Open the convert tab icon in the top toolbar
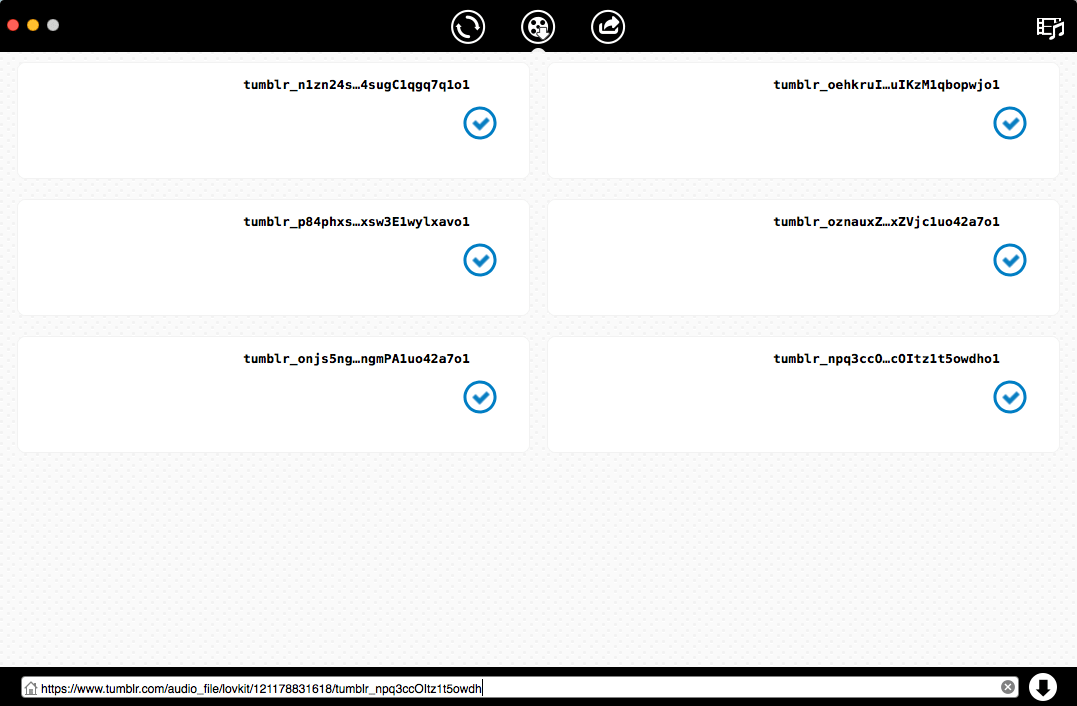Image resolution: width=1077 pixels, height=706 pixels. coord(468,27)
